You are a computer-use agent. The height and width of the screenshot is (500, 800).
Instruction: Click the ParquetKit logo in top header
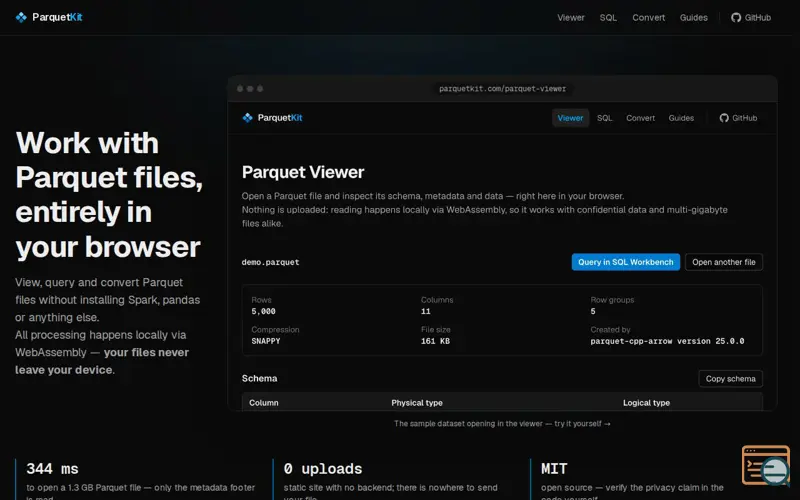[49, 17]
